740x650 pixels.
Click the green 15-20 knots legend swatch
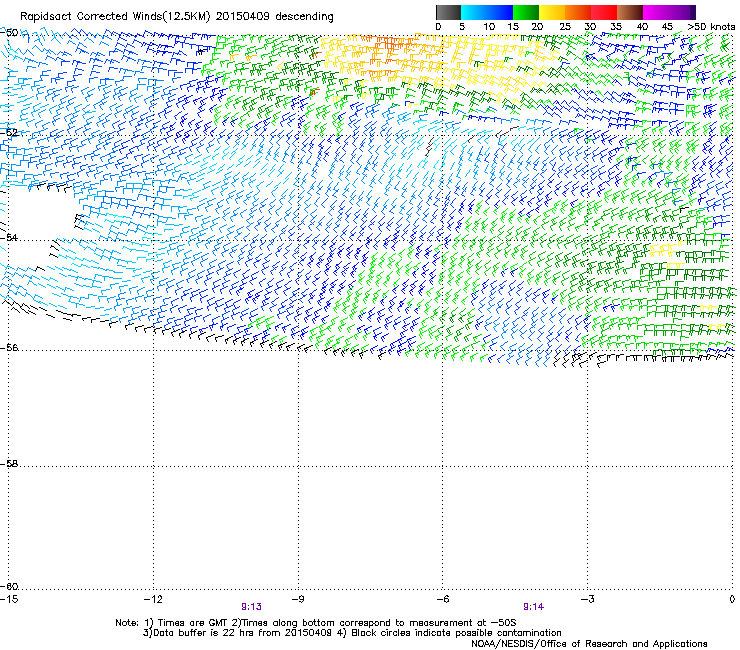526,12
